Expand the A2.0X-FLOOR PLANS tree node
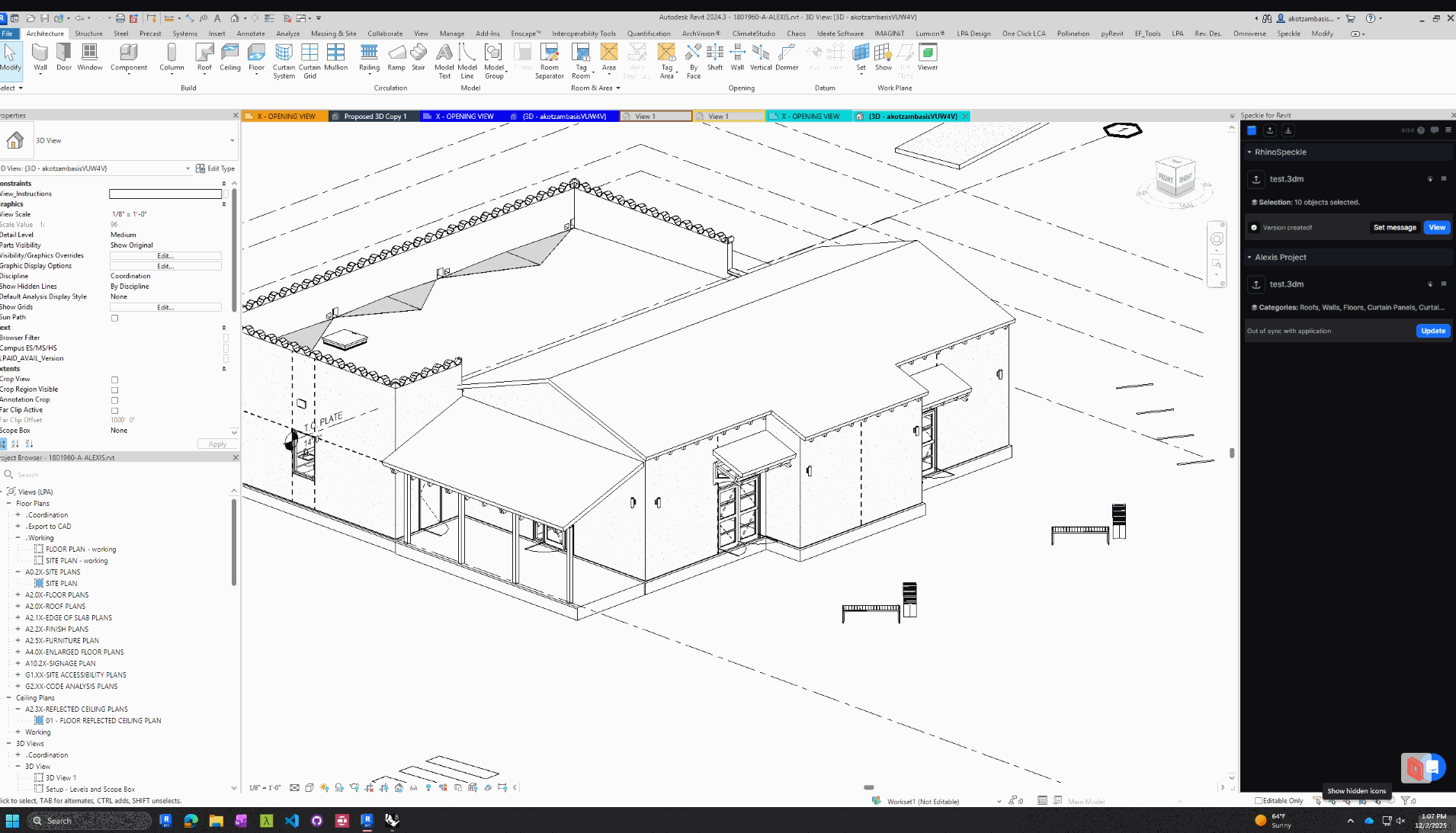 [17, 594]
